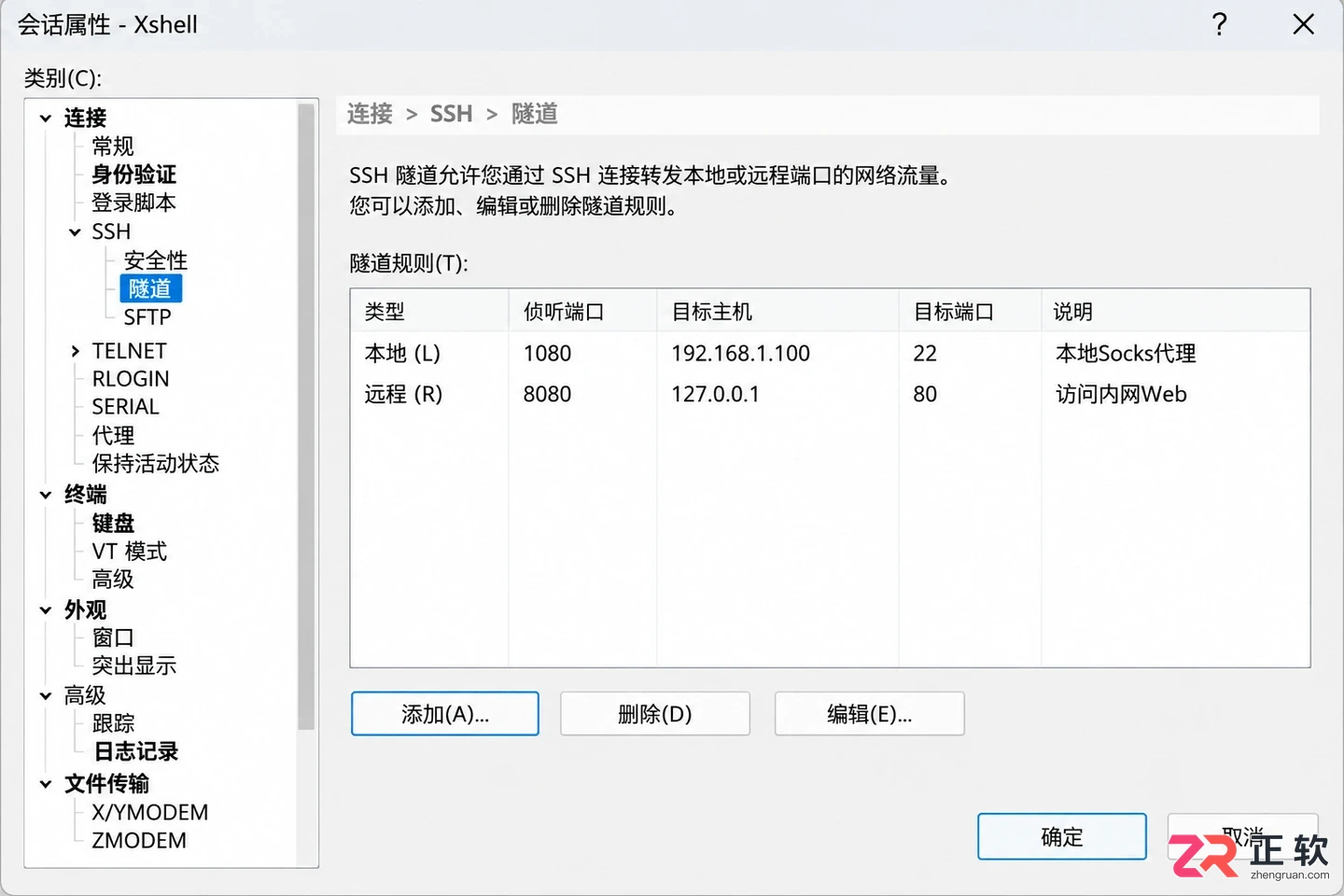Sort by the 目标主机 column header
Screen dimensions: 1344x896
coord(778,312)
